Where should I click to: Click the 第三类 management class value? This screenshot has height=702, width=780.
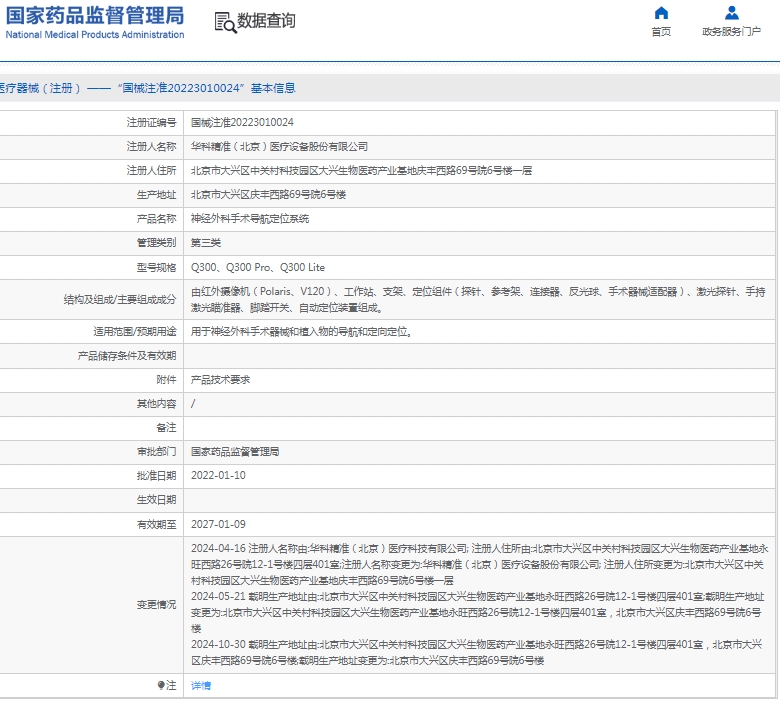click(206, 242)
